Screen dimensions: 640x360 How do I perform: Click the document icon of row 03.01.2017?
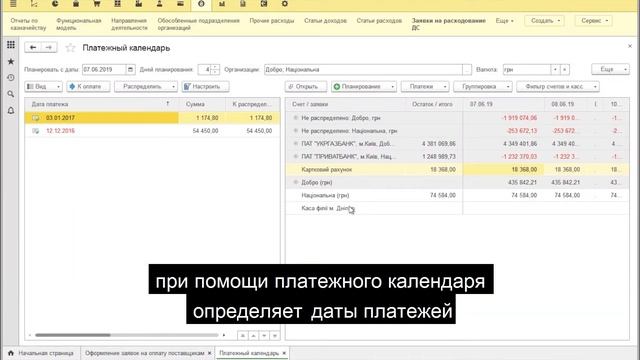[36, 118]
